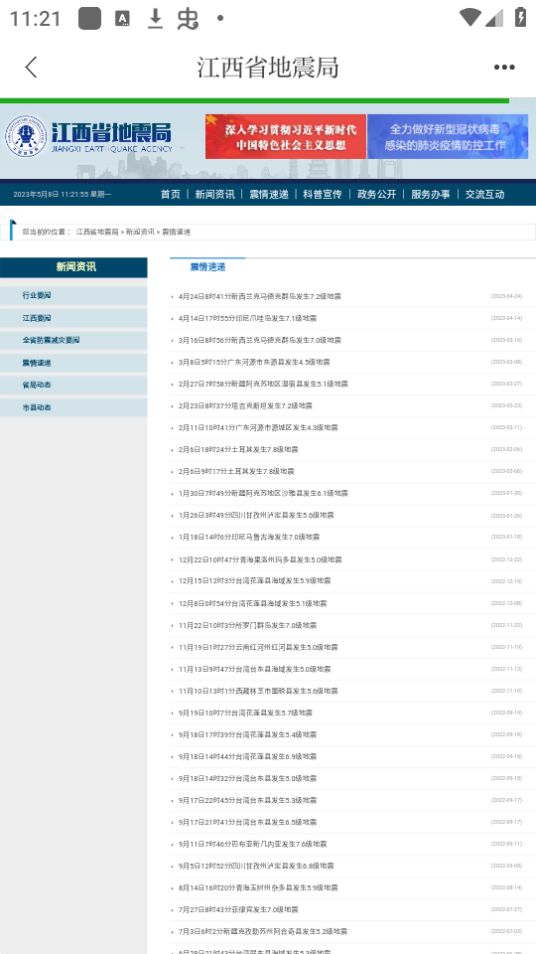Open 11月13日 台湾台东县海域 5.0级 article
Screen dimensions: 536x954
click(255, 669)
